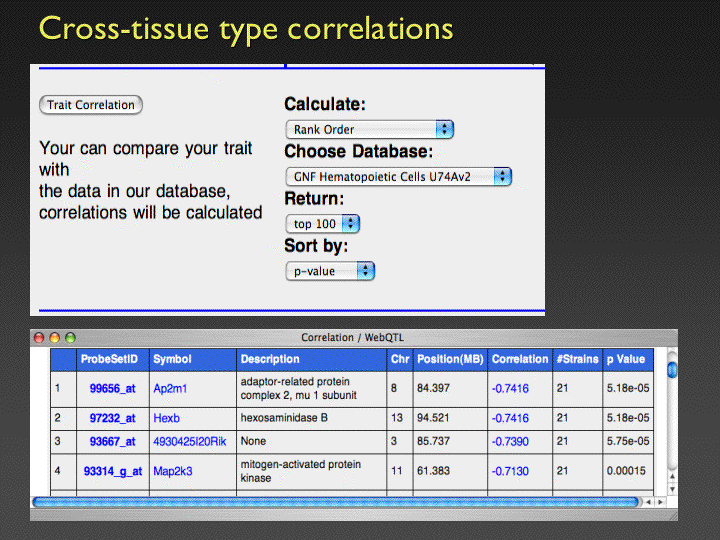Viewport: 720px width, 540px height.
Task: Click correlation value -0.7130
Action: point(510,471)
